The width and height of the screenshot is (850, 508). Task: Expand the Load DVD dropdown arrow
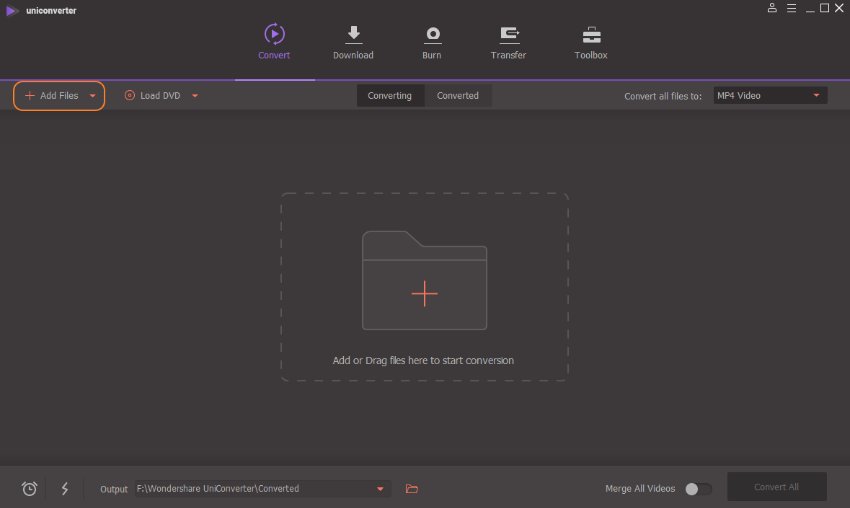tap(195, 96)
